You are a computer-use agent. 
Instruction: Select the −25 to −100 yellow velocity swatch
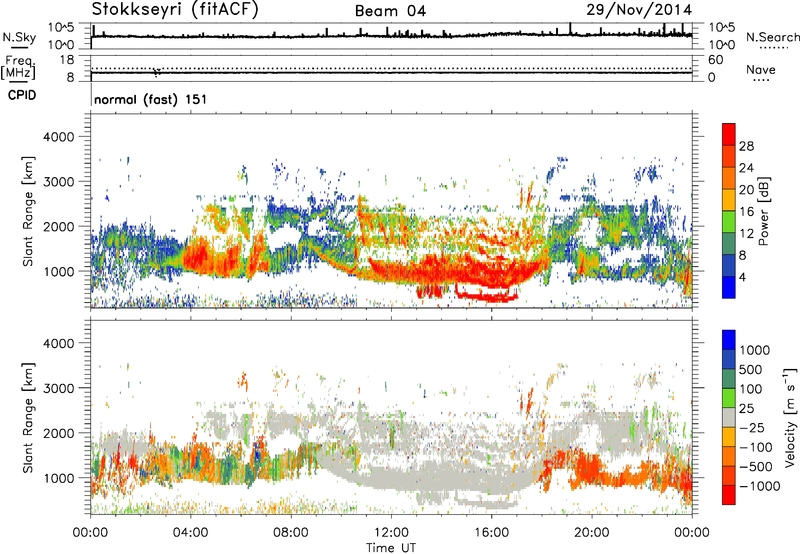[x=729, y=437]
